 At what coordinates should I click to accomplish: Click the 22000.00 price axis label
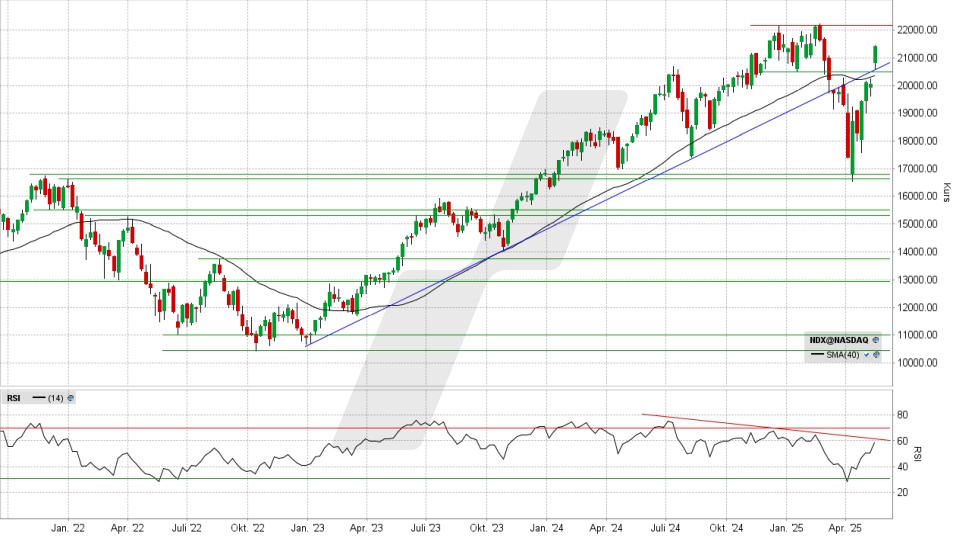917,30
